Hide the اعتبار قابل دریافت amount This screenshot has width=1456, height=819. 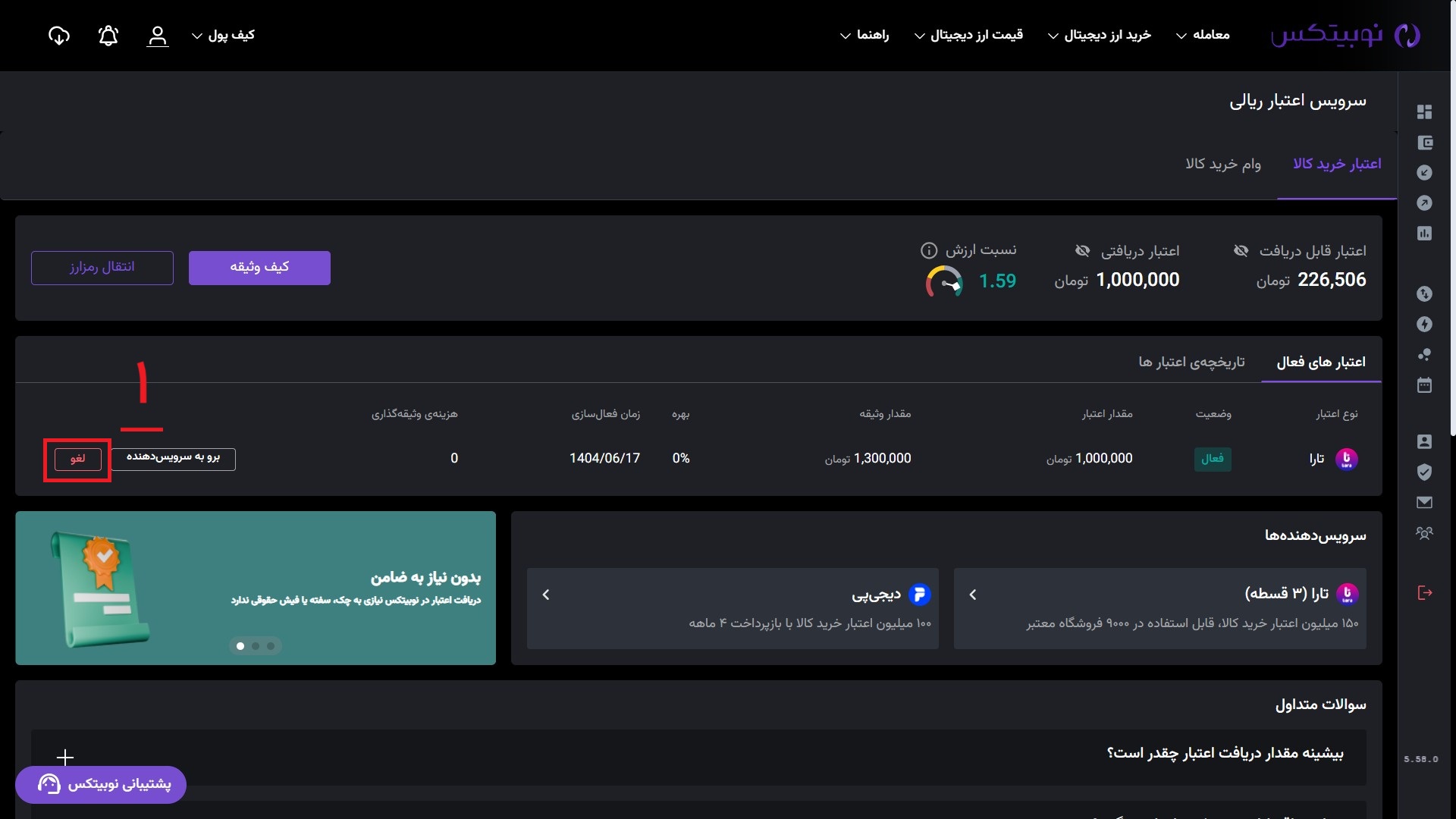(x=1241, y=250)
